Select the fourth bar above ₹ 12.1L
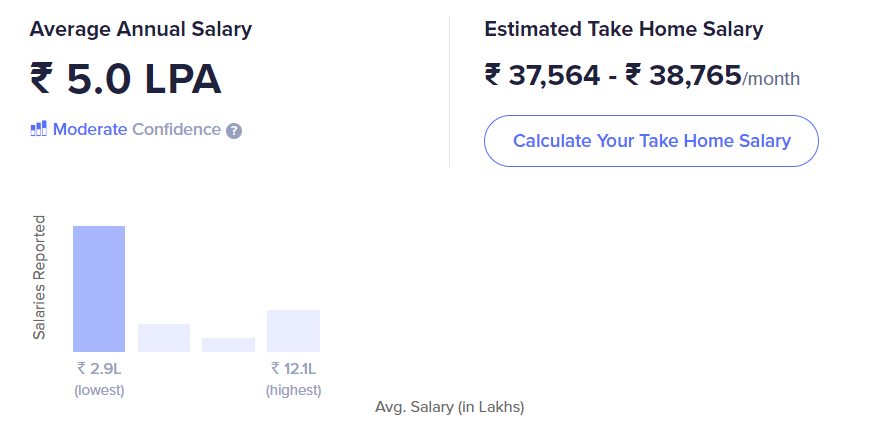Viewport: 896px width, 446px height. tap(293, 331)
